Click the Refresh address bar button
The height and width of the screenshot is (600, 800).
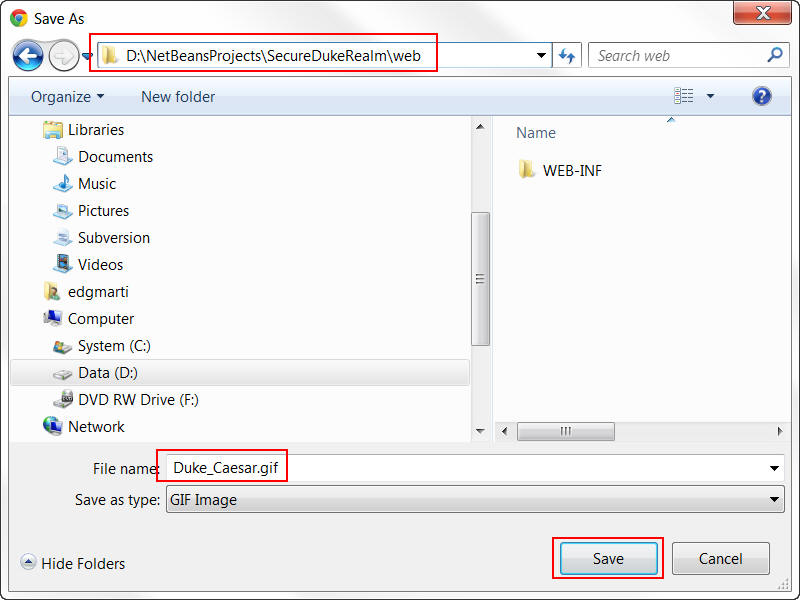[566, 55]
